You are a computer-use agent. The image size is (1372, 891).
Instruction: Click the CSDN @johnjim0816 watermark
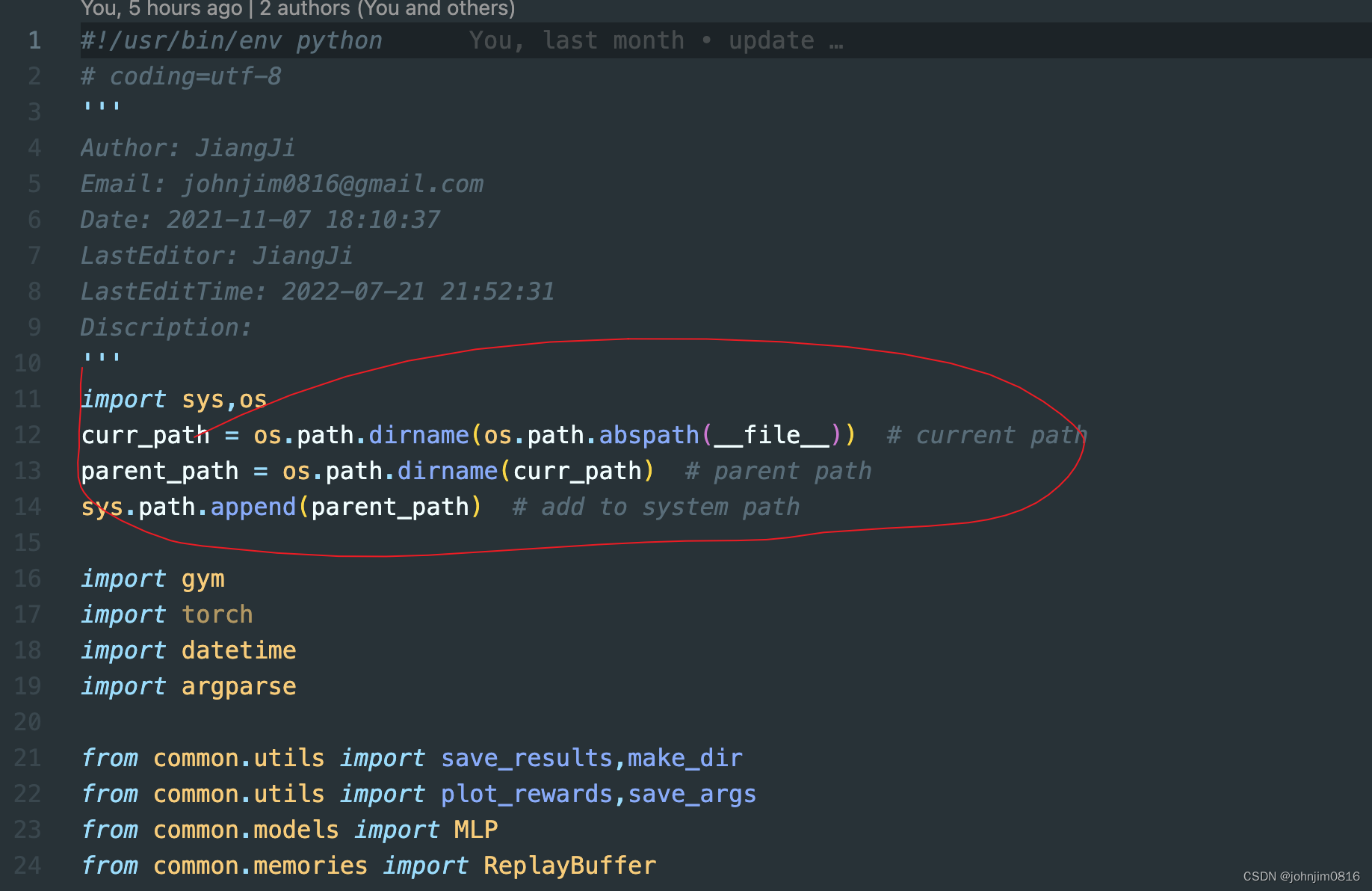(x=1300, y=876)
